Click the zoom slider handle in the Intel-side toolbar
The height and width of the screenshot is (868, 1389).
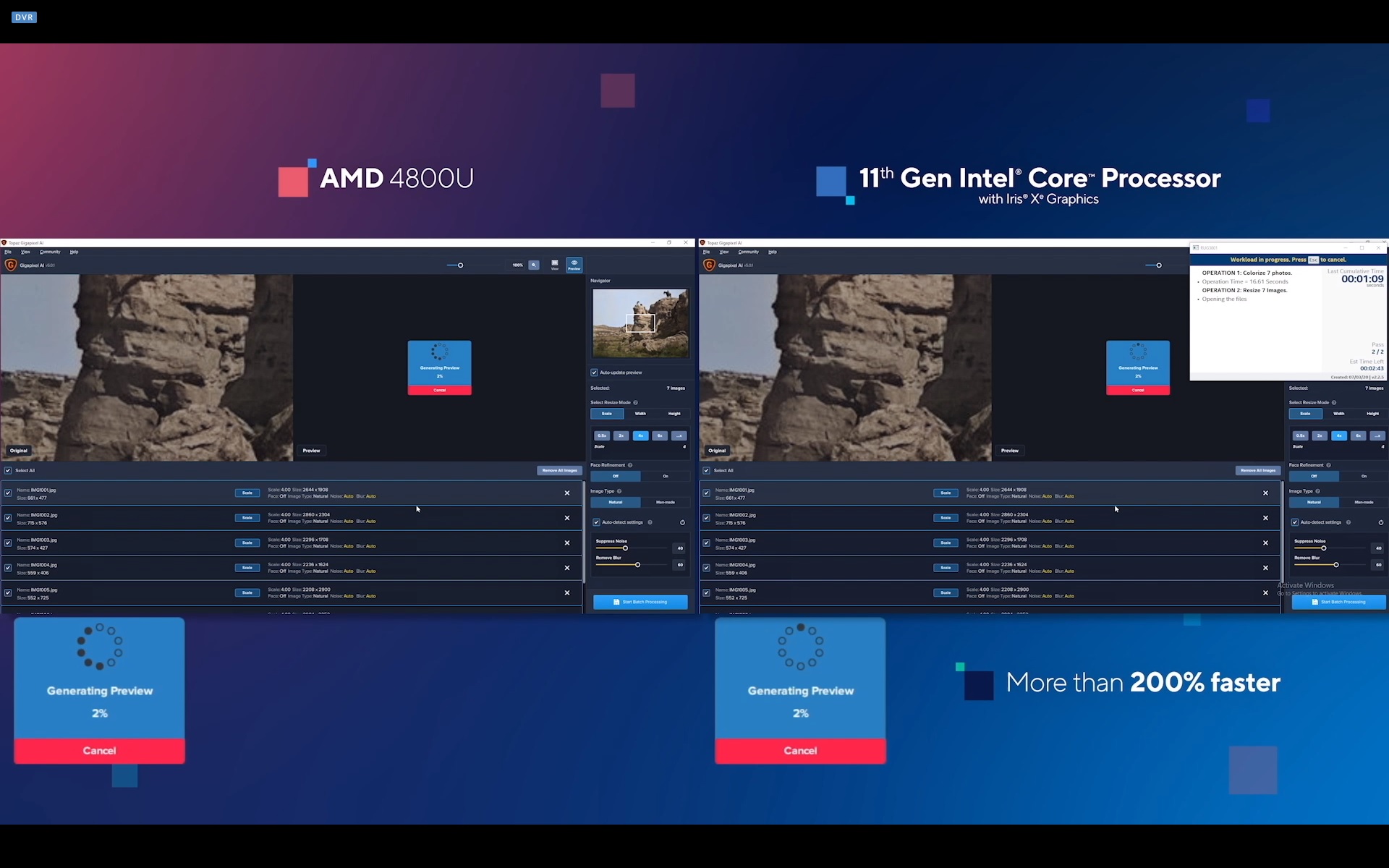pyautogui.click(x=1159, y=265)
